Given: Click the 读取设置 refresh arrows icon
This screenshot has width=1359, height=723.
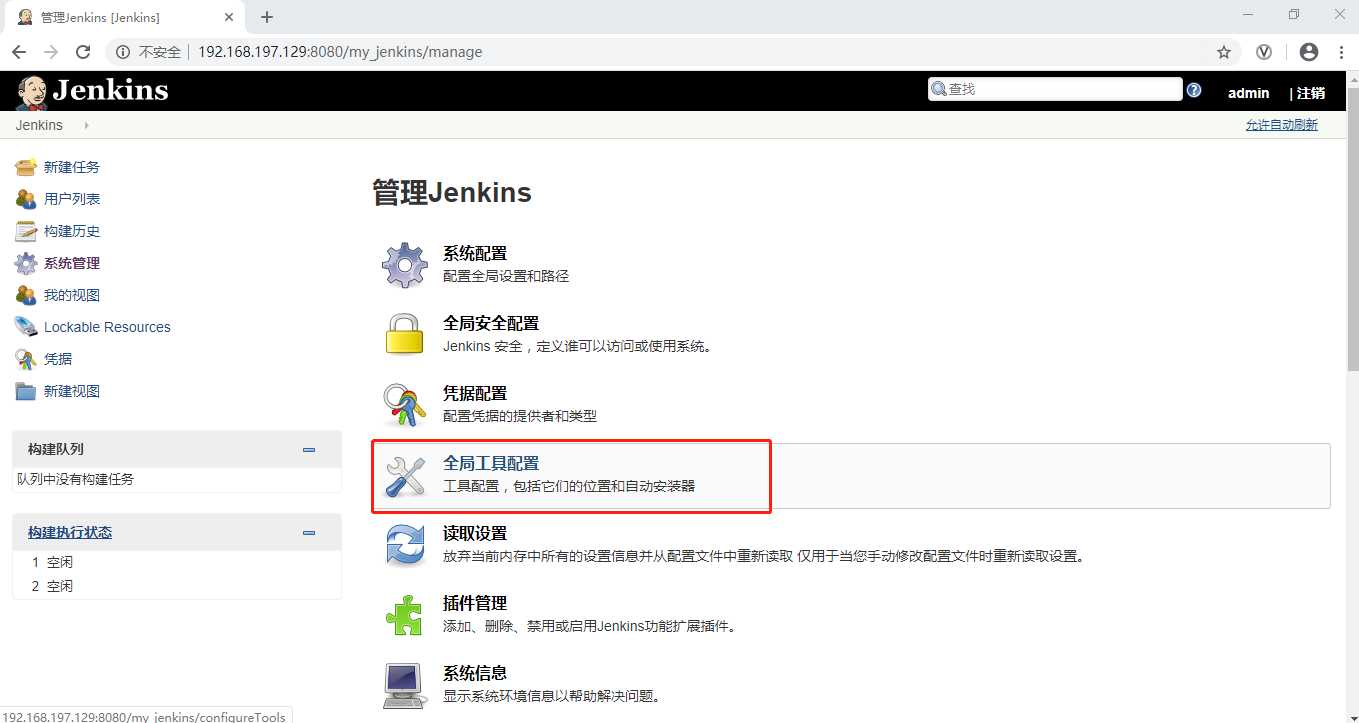Looking at the screenshot, I should [405, 546].
